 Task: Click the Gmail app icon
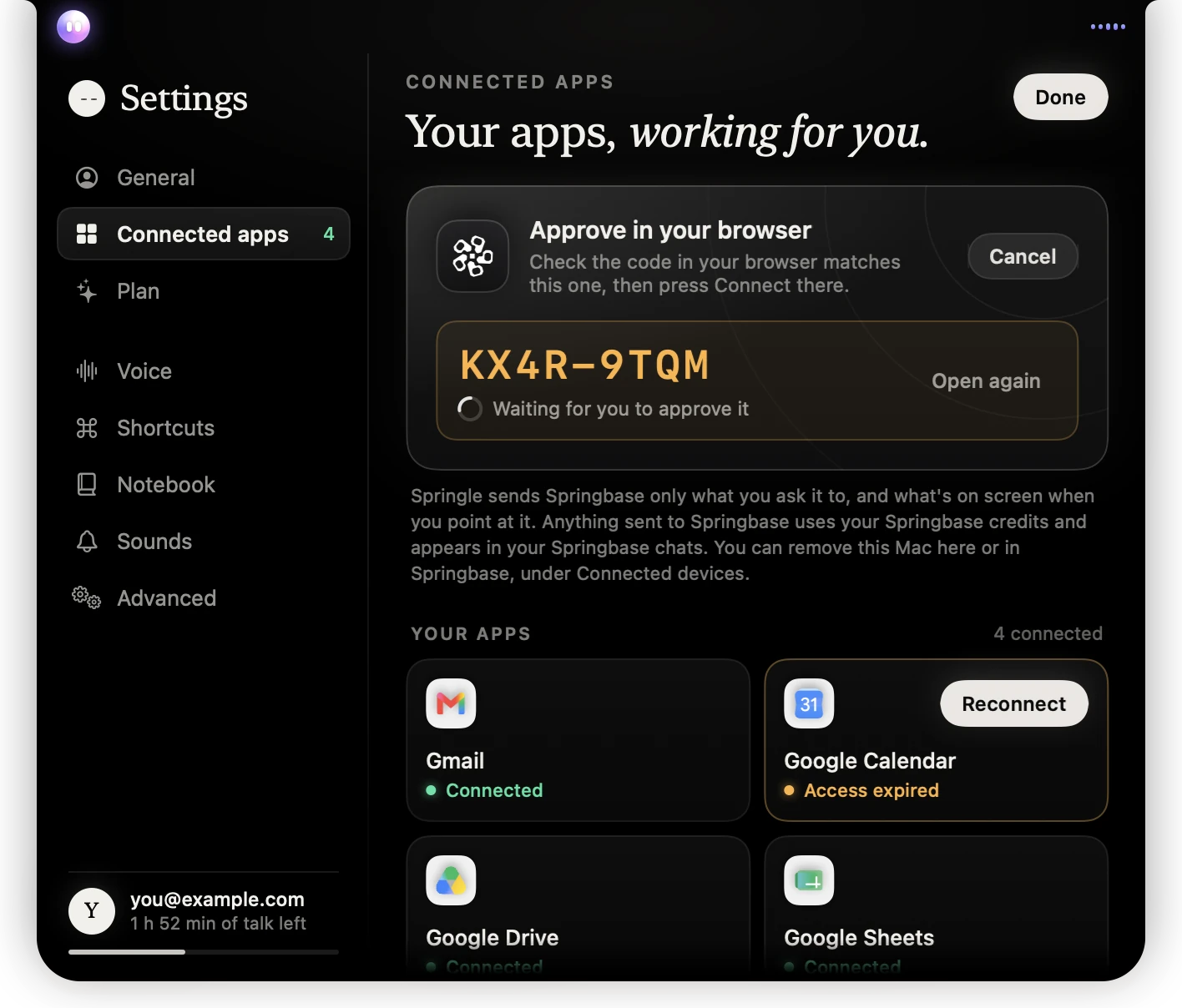pyautogui.click(x=451, y=703)
